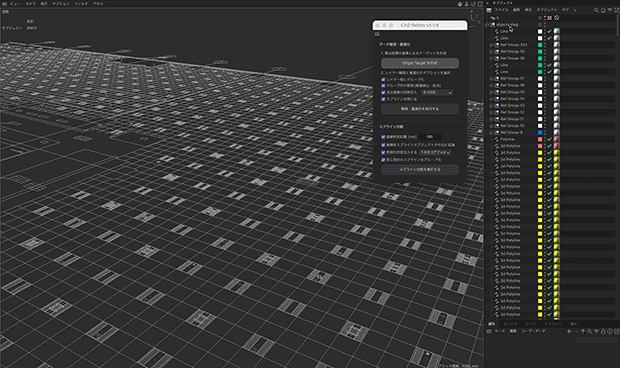
Task: Open the viewport パネル menu
Action: click(98, 4)
